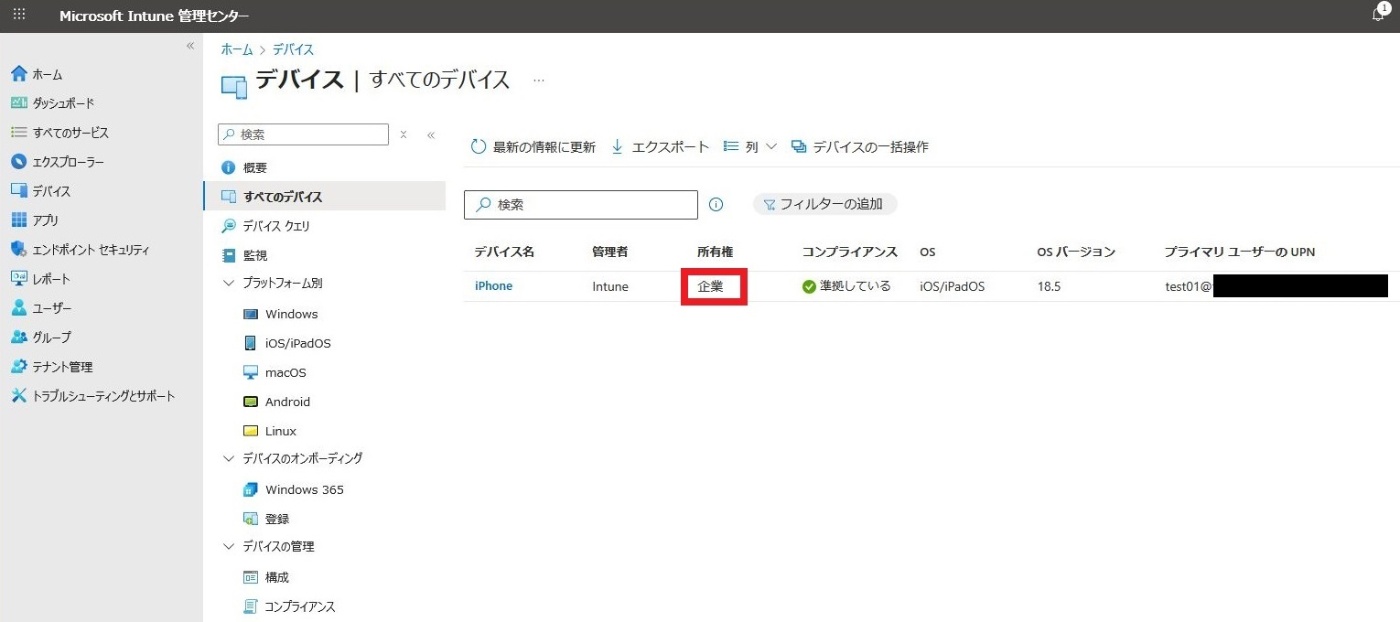Click the 構成 configuration icon
The height and width of the screenshot is (622, 1400).
(250, 578)
